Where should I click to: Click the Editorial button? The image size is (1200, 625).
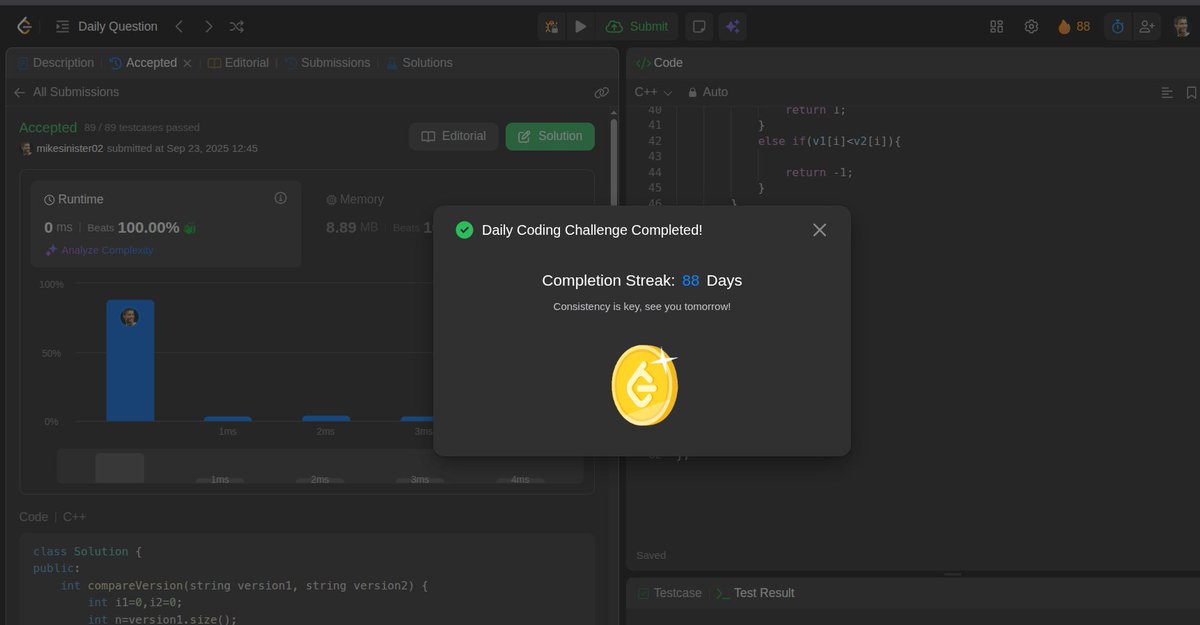pyautogui.click(x=454, y=136)
